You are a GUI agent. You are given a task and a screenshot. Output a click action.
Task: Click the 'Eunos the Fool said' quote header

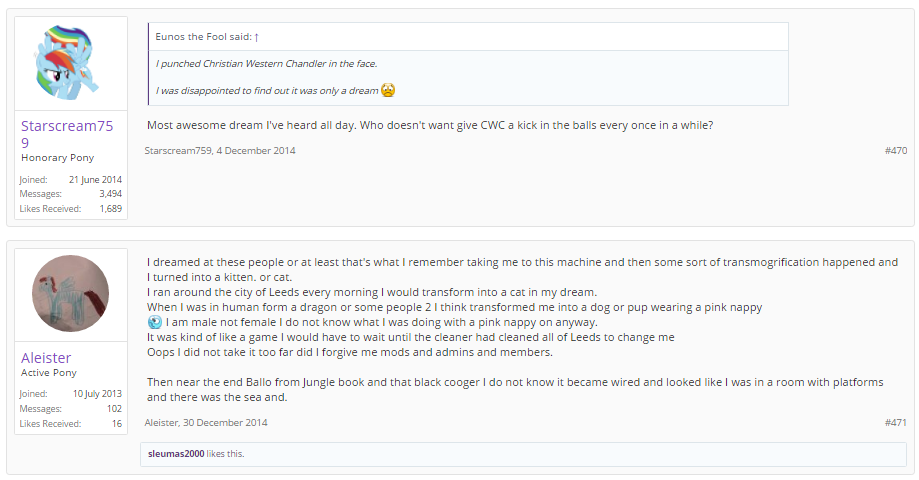(x=204, y=37)
